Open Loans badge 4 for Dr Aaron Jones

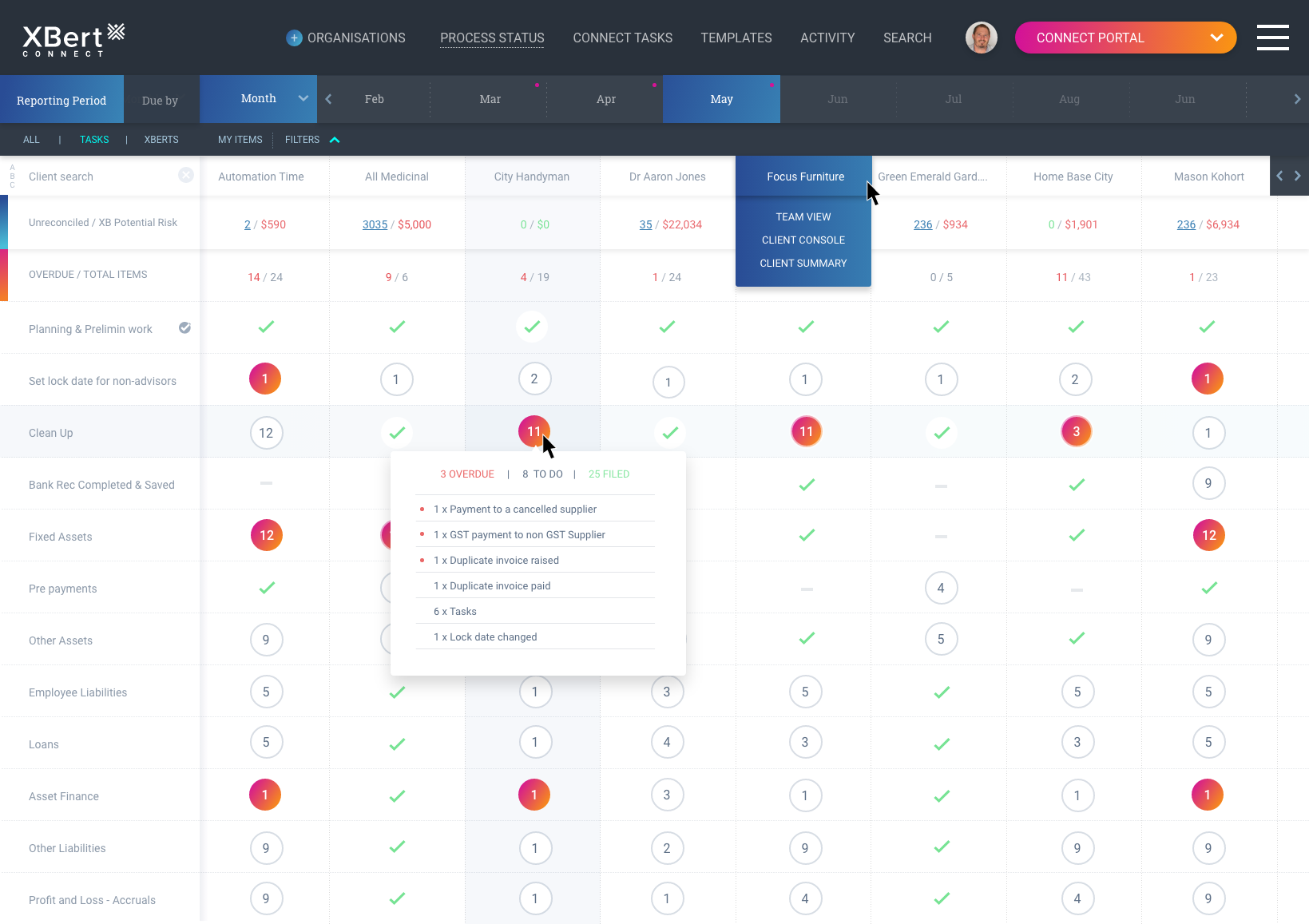[667, 742]
